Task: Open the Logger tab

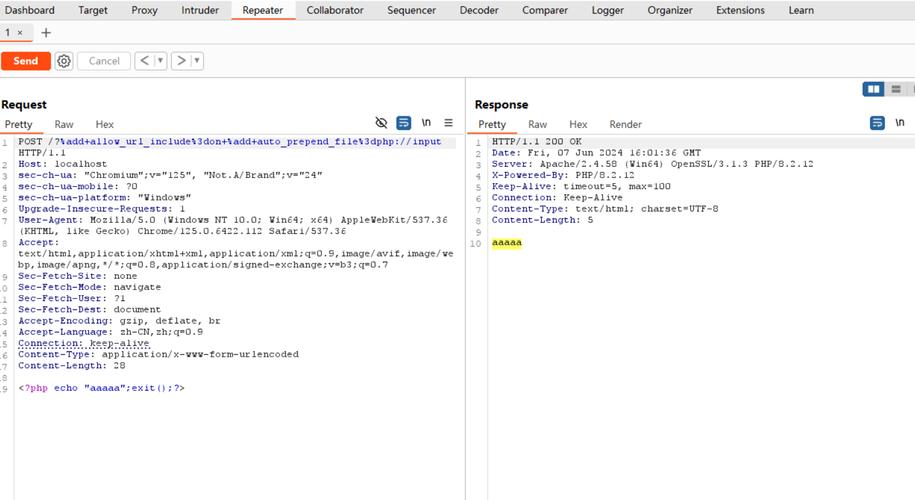Action: click(607, 10)
